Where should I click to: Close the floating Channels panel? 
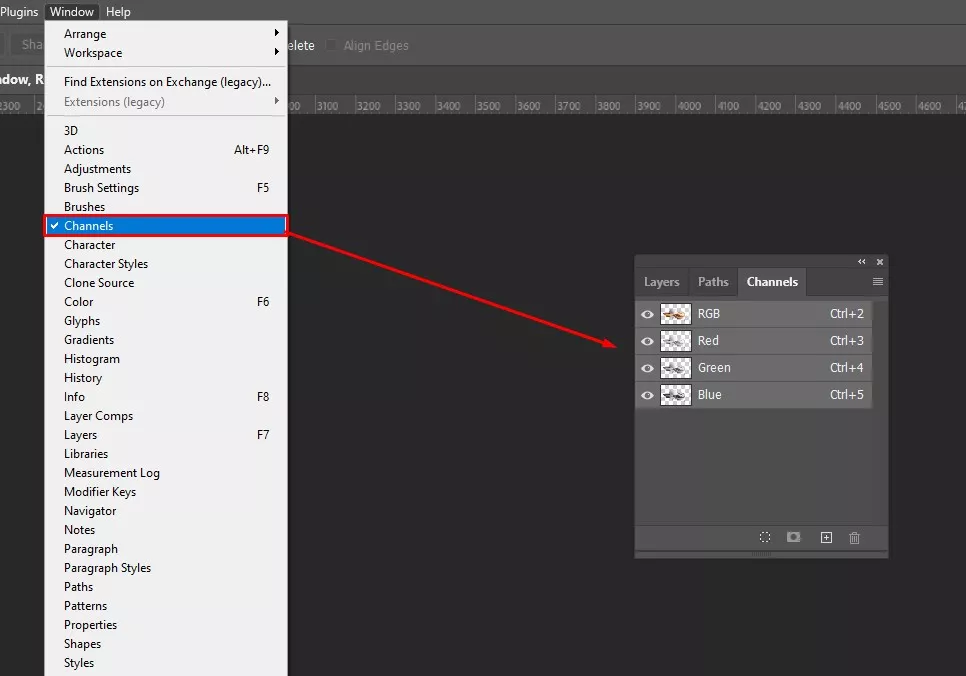[880, 262]
